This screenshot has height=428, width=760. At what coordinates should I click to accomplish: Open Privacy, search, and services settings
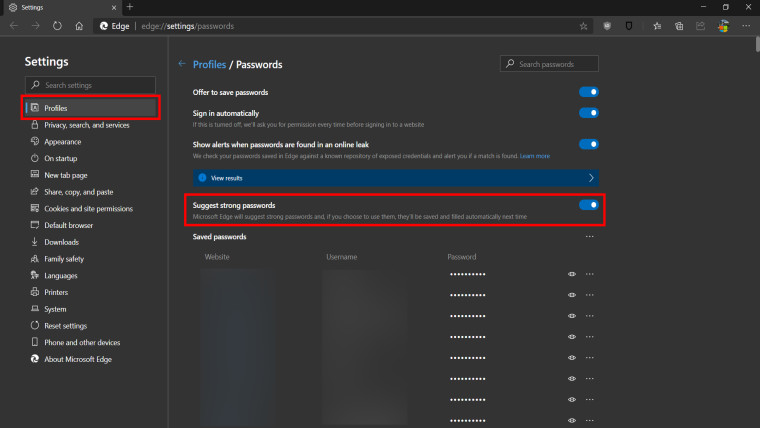pos(87,125)
